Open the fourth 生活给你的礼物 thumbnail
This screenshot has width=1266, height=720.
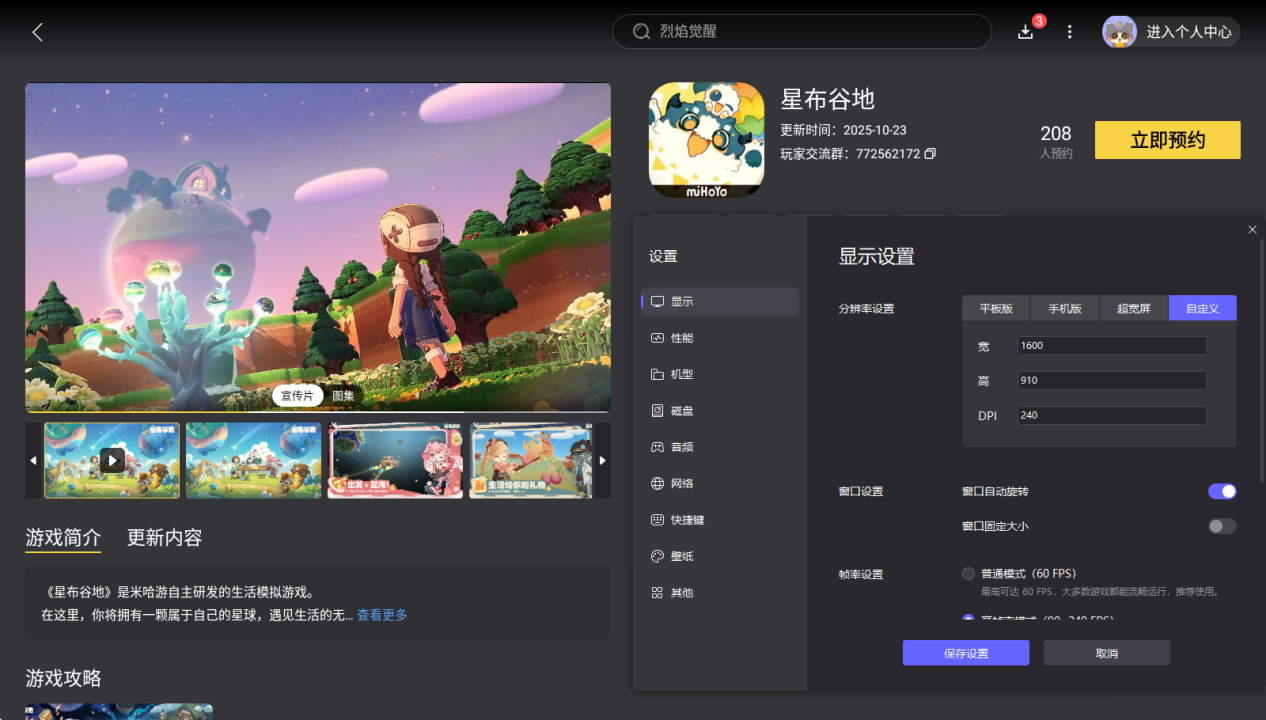click(x=531, y=460)
